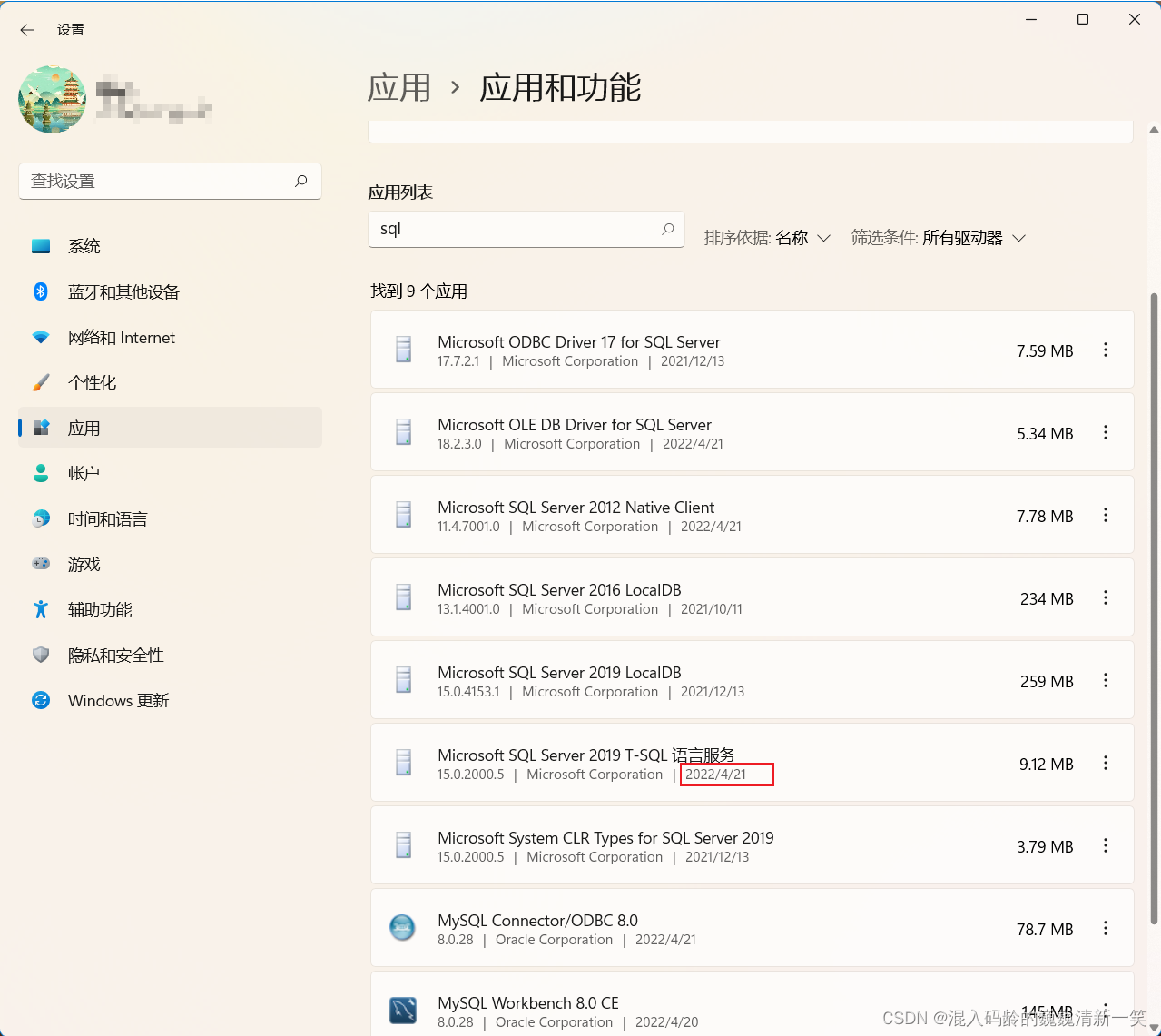Screen dimensions: 1161x1036
Task: Open more options for MySQL Connector/ODBC 8.0
Action: [1106, 928]
